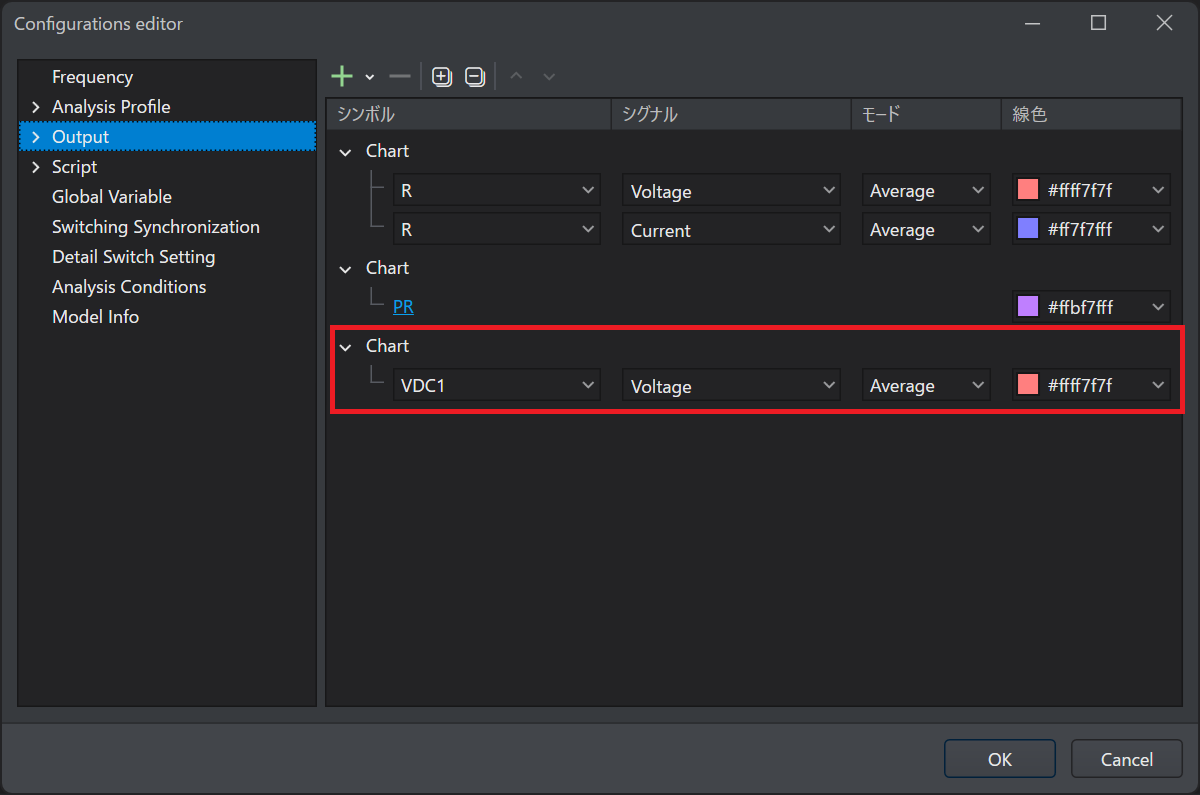Viewport: 1200px width, 795px height.
Task: Expand the Analysis Profile tree node
Action: [x=35, y=107]
